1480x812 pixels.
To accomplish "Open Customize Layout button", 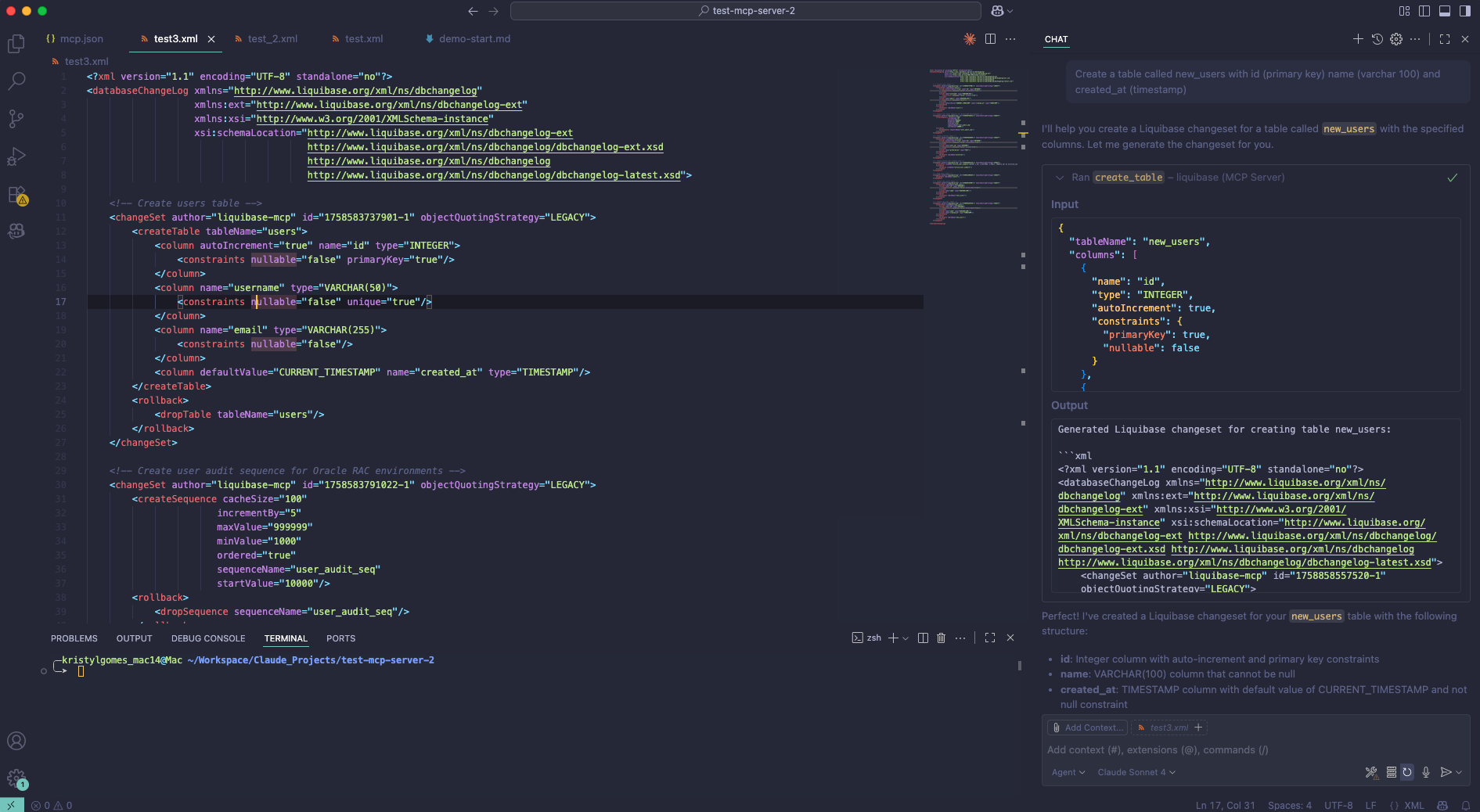I will 1404,11.
